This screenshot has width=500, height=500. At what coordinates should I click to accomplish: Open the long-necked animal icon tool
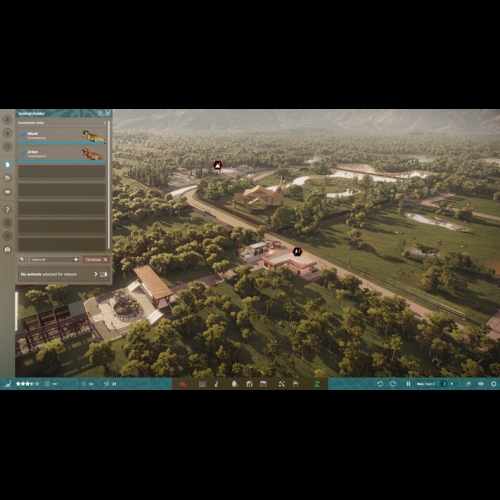pos(216,384)
